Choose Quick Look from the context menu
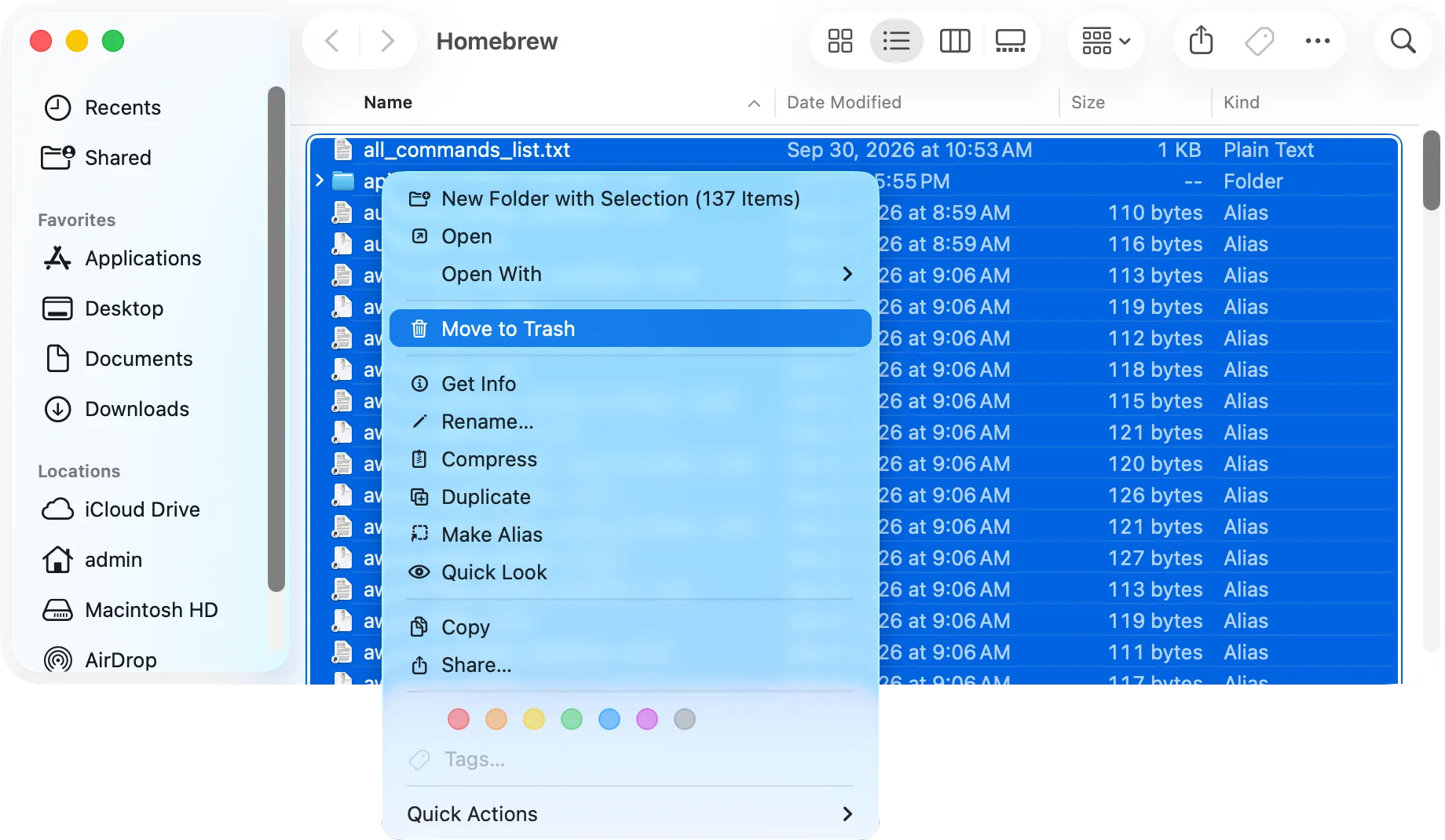1445x840 pixels. pyautogui.click(x=631, y=572)
